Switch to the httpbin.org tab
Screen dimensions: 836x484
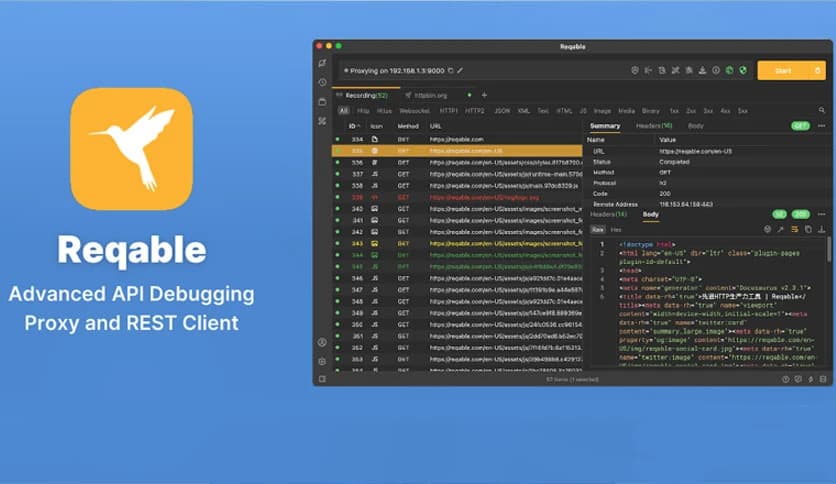pyautogui.click(x=429, y=95)
